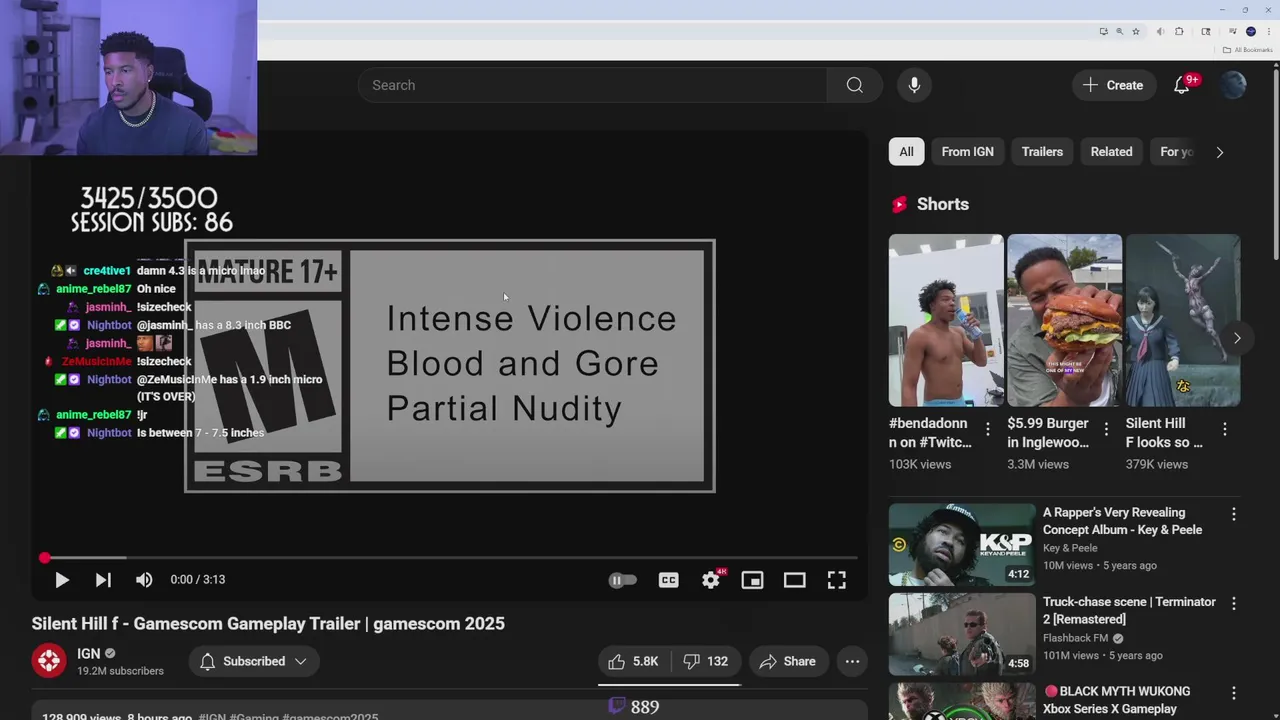The height and width of the screenshot is (720, 1280).
Task: Open more actions menu below video
Action: 852,661
